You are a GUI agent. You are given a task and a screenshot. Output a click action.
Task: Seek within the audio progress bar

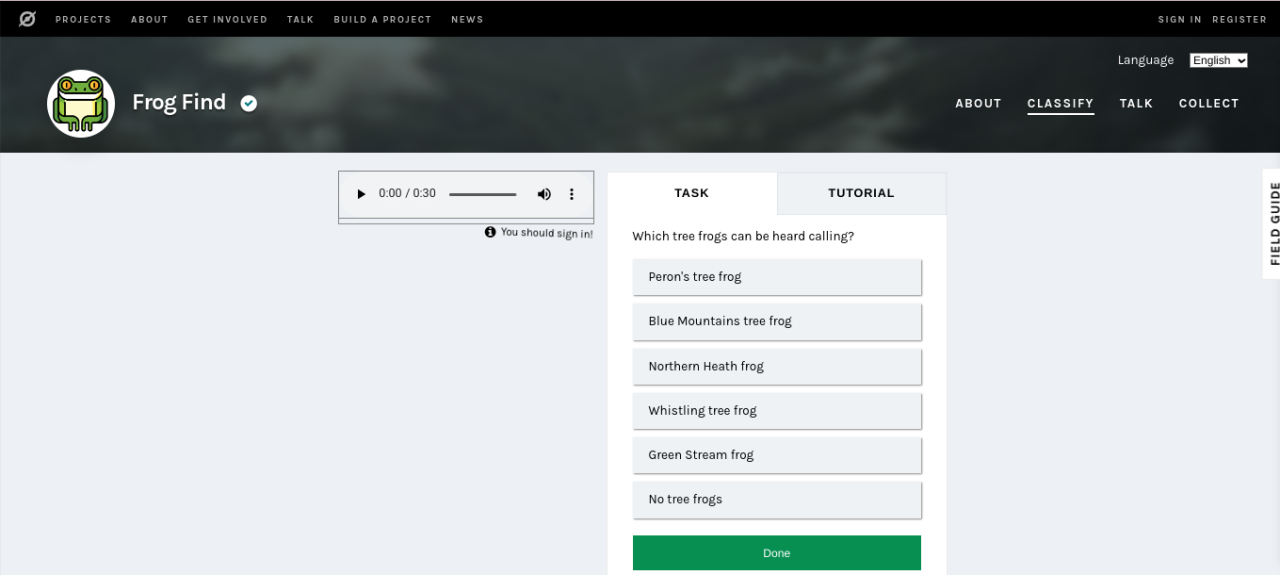pyautogui.click(x=483, y=194)
